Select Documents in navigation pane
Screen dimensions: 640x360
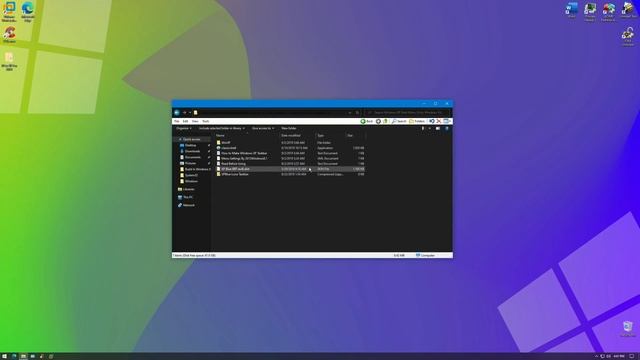[x=193, y=157]
